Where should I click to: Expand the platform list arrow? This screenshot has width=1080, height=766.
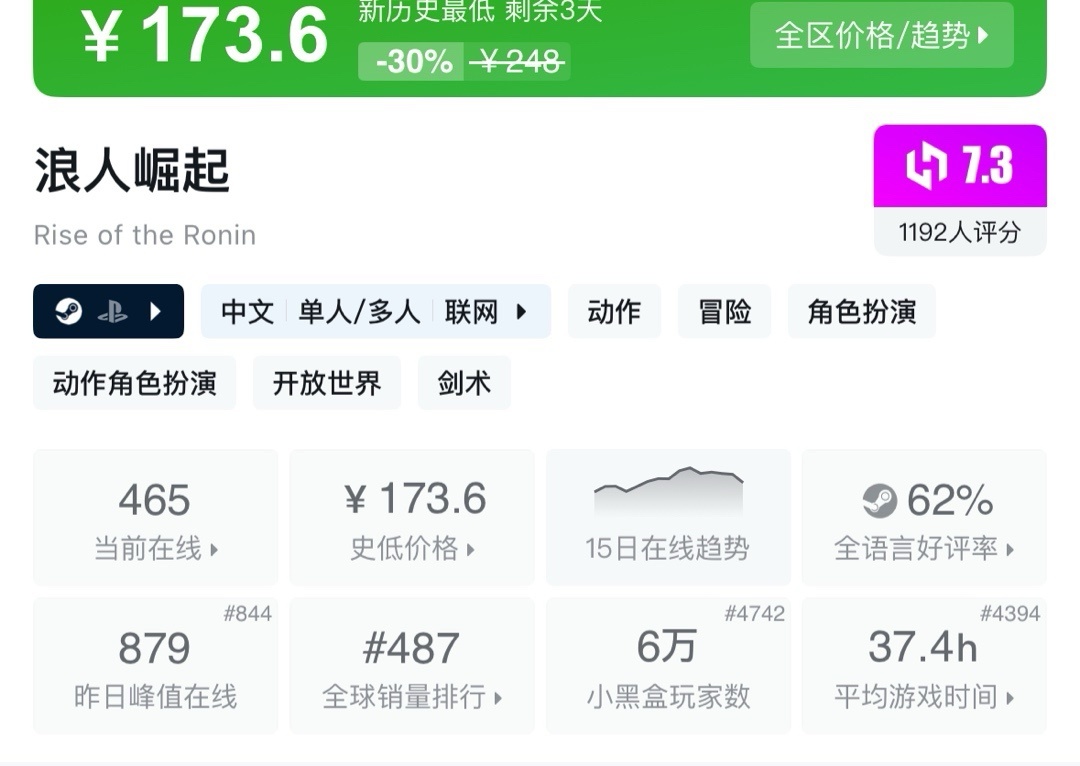155,312
